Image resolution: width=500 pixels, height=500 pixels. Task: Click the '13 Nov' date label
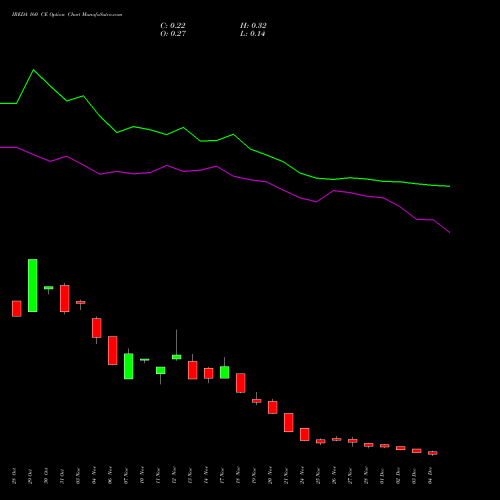[190, 476]
